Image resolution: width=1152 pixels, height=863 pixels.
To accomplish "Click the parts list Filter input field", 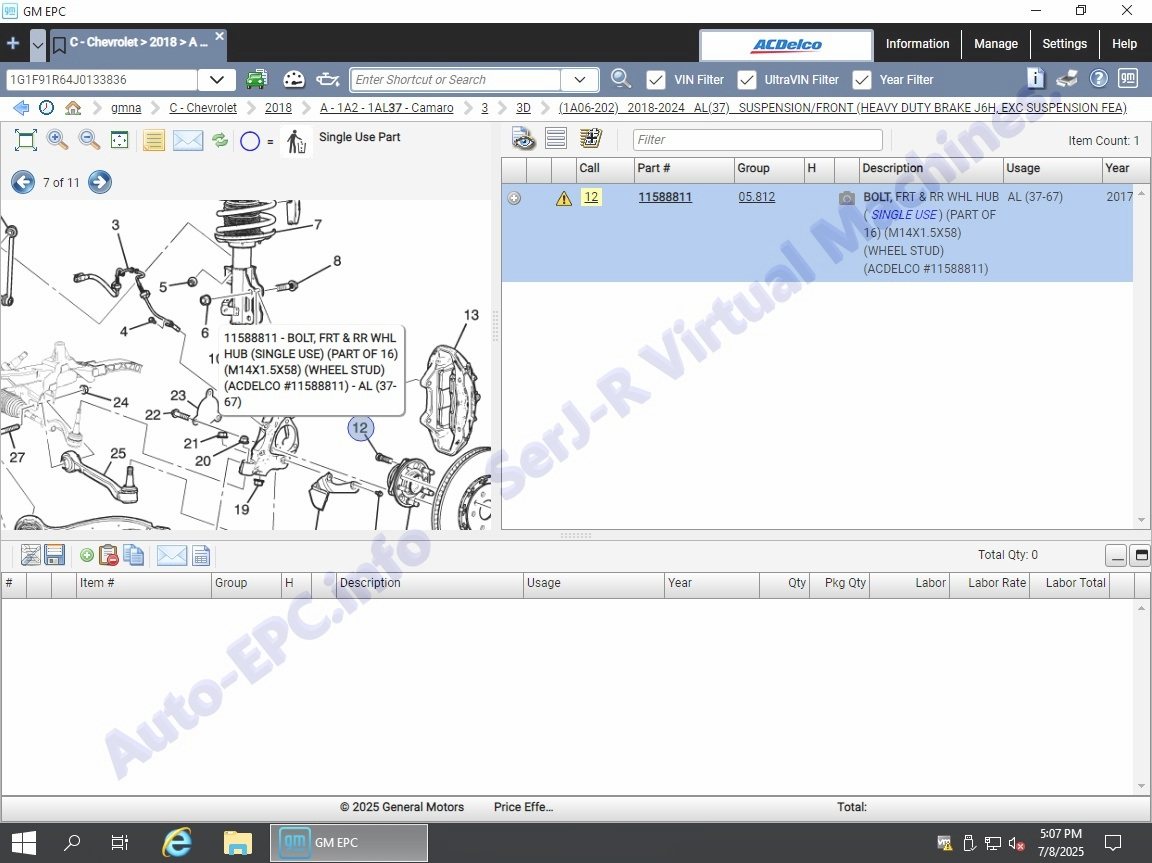I will tap(758, 140).
